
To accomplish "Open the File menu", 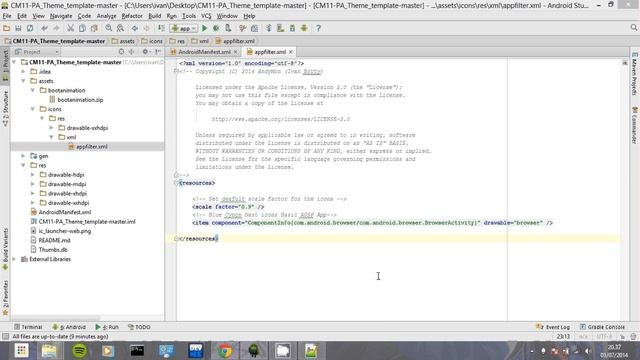I will [7, 16].
